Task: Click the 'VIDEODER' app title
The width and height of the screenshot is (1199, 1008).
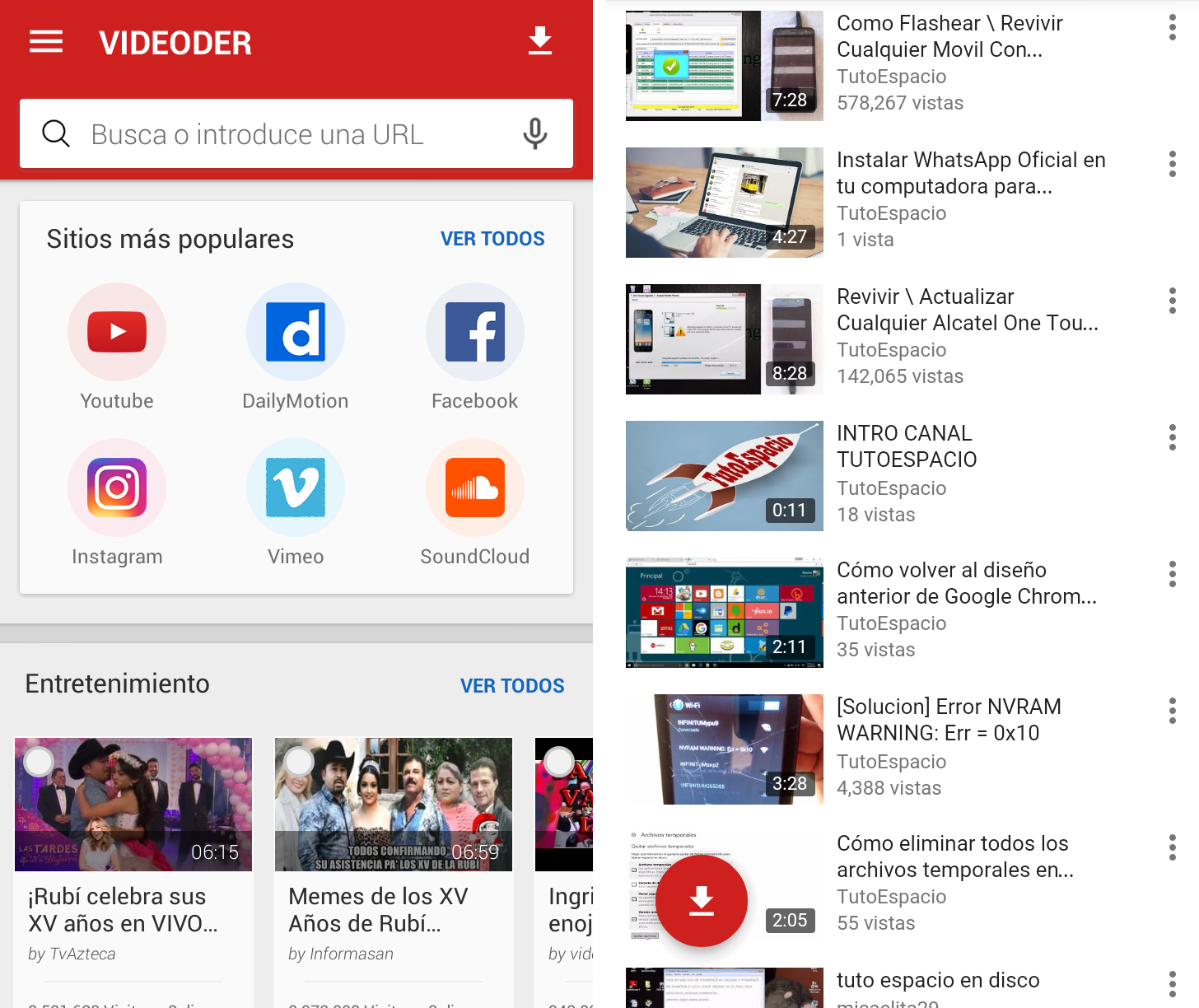Action: (x=175, y=43)
